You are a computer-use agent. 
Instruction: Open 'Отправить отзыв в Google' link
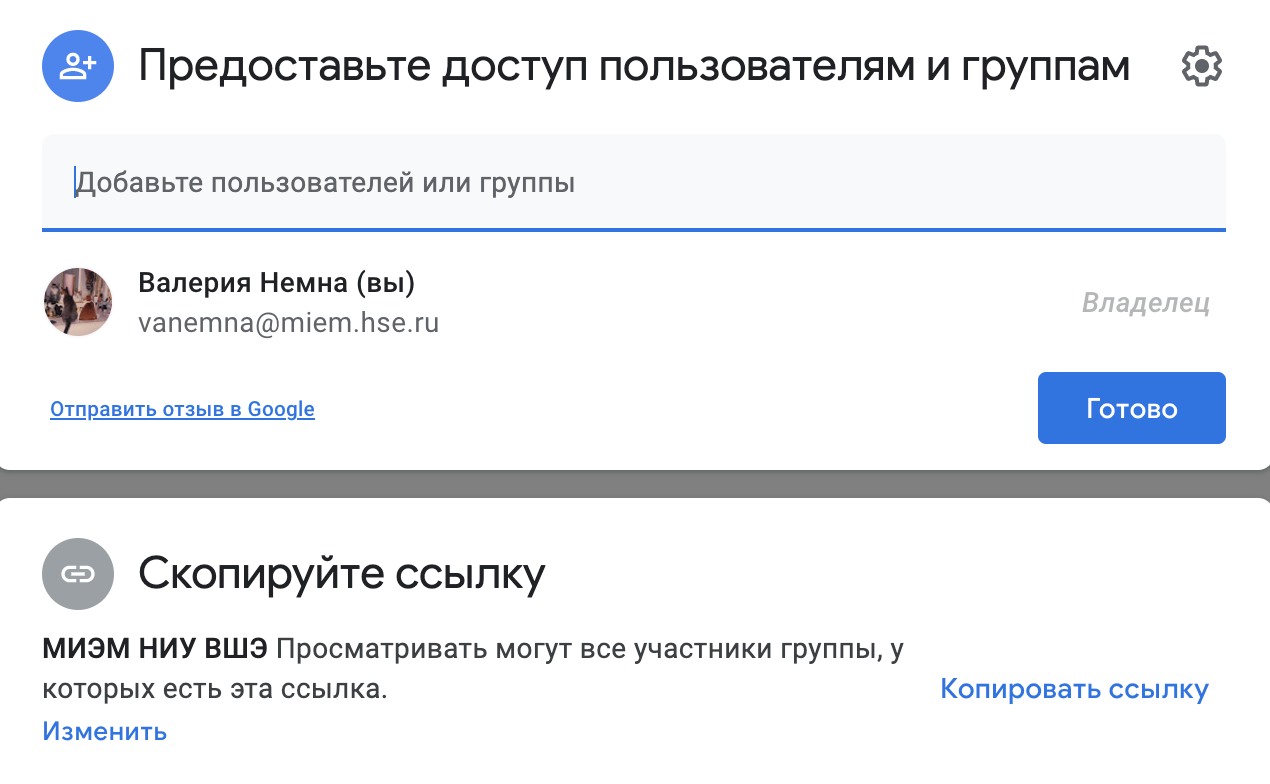pos(182,409)
